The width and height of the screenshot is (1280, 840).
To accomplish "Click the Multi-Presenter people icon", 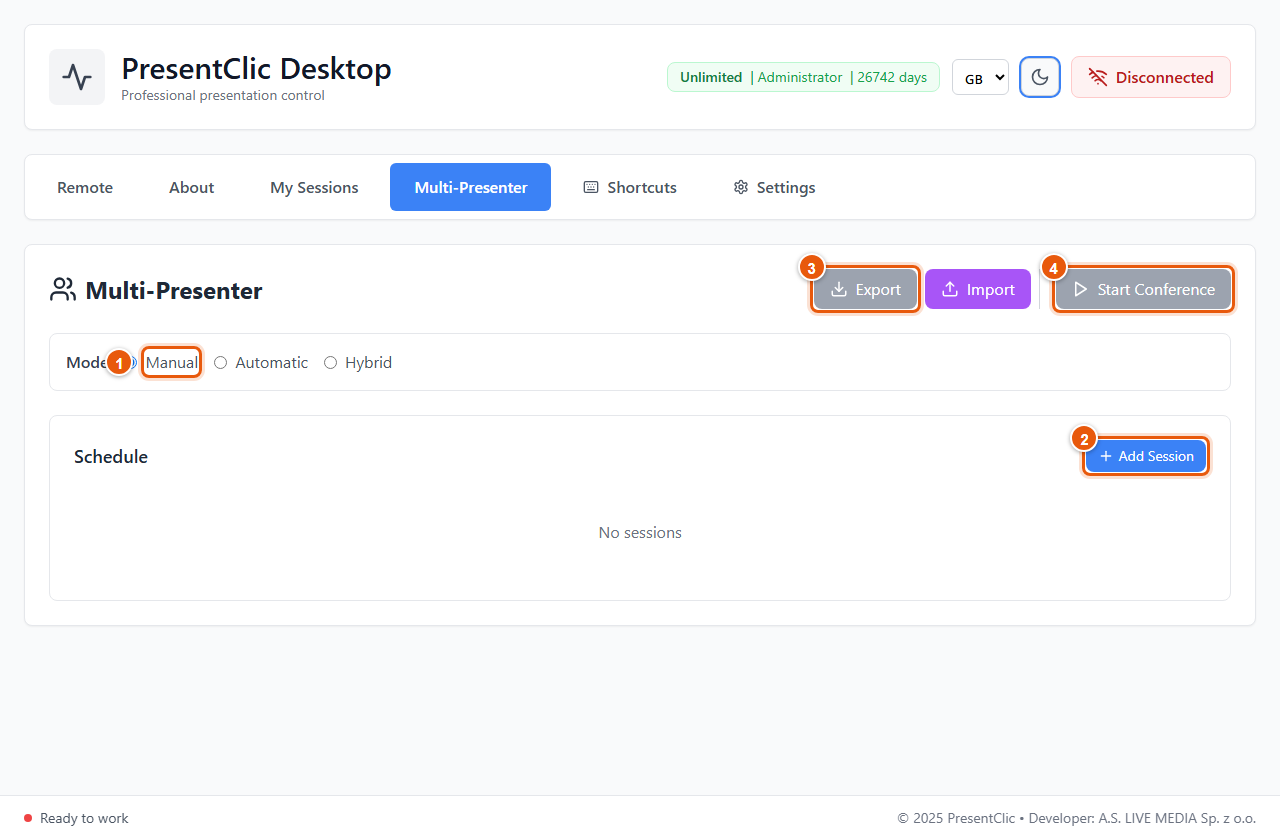I will 62,290.
